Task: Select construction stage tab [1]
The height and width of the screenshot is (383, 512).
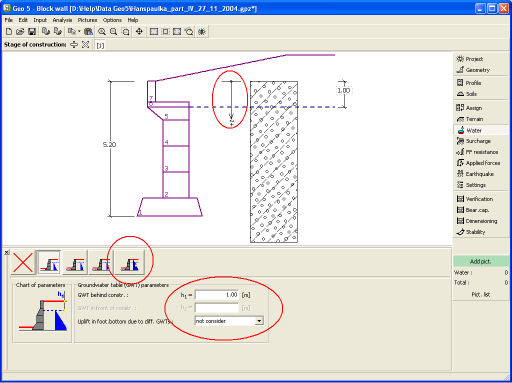Action: pyautogui.click(x=100, y=45)
